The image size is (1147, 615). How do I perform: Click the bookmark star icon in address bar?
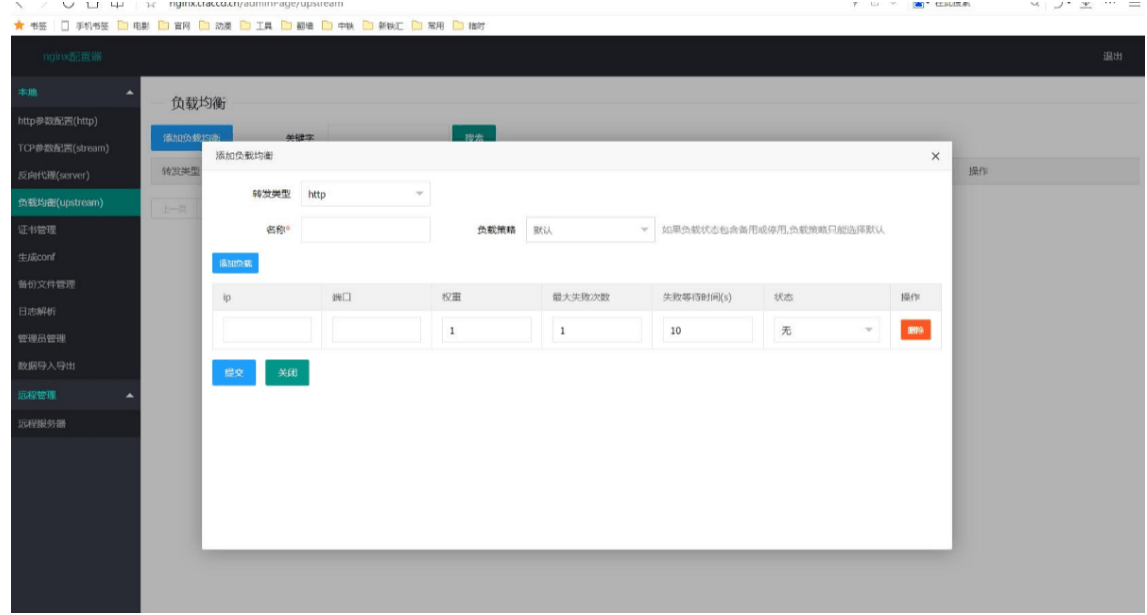149,3
